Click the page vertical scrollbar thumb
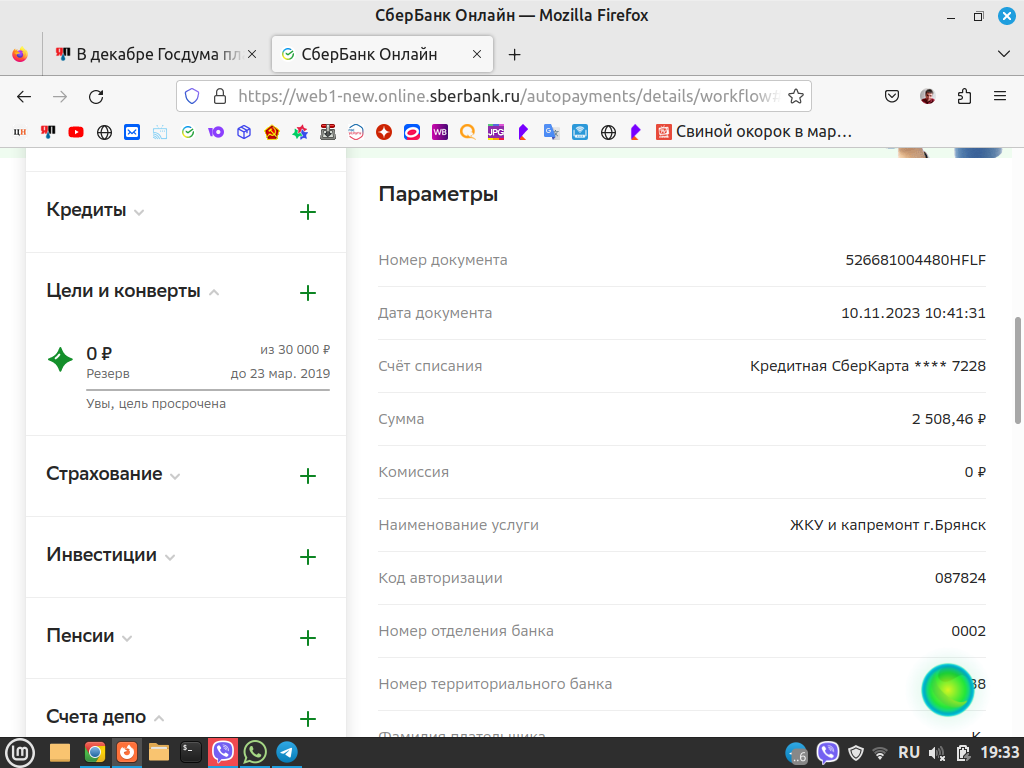Image resolution: width=1024 pixels, height=768 pixels. tap(1017, 370)
